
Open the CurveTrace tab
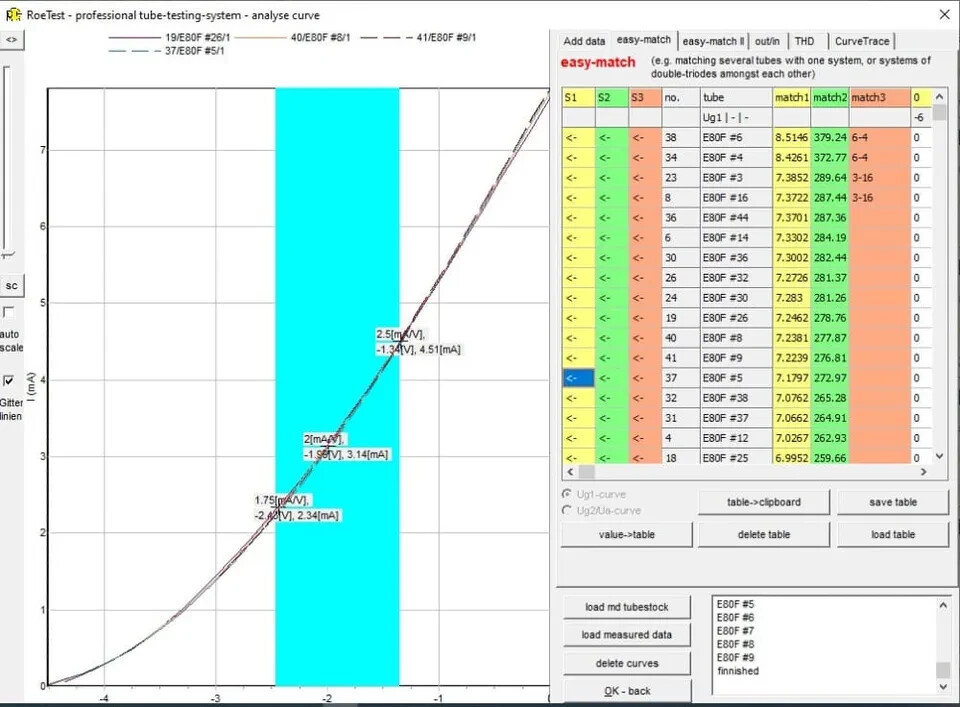(861, 41)
